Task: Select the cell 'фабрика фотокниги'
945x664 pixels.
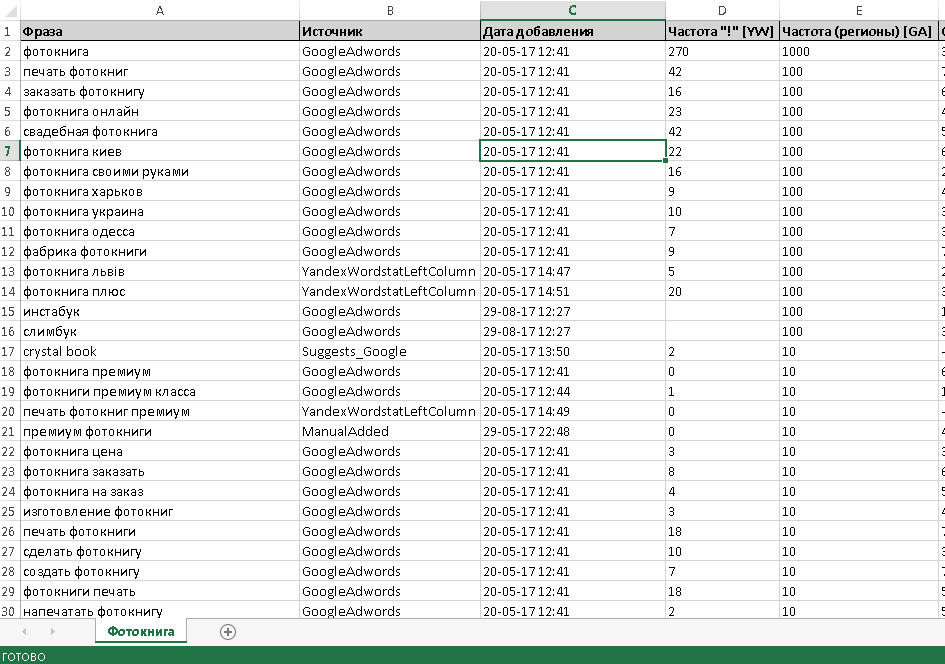Action: click(x=160, y=251)
